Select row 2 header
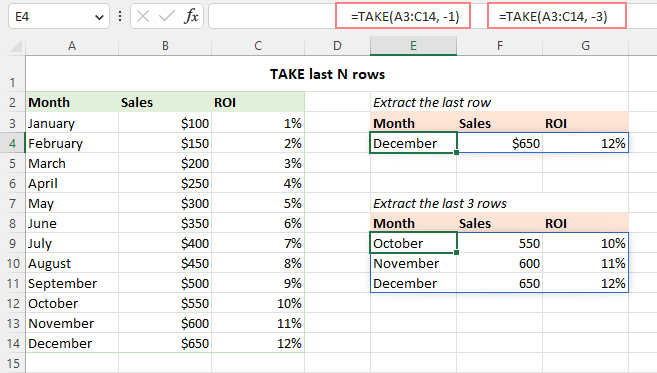The width and height of the screenshot is (657, 373). (13, 102)
